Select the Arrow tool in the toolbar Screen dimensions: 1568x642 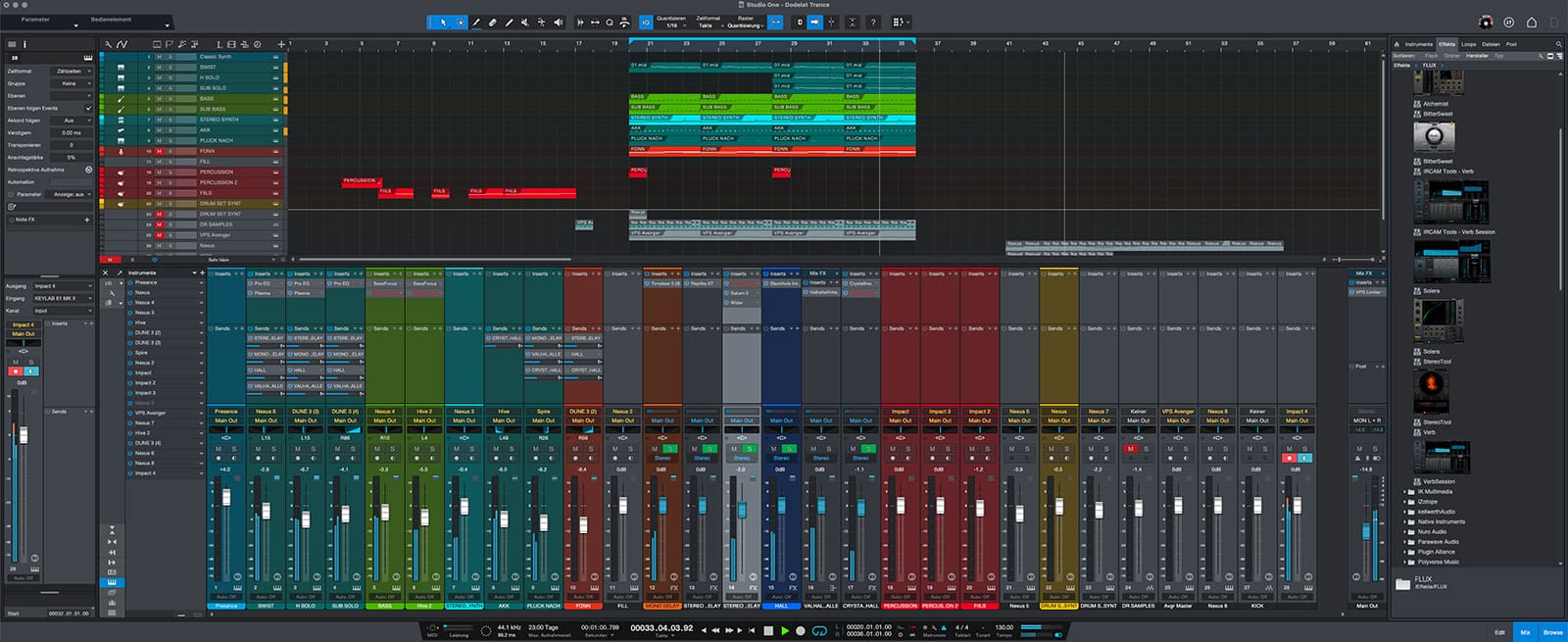[x=443, y=22]
